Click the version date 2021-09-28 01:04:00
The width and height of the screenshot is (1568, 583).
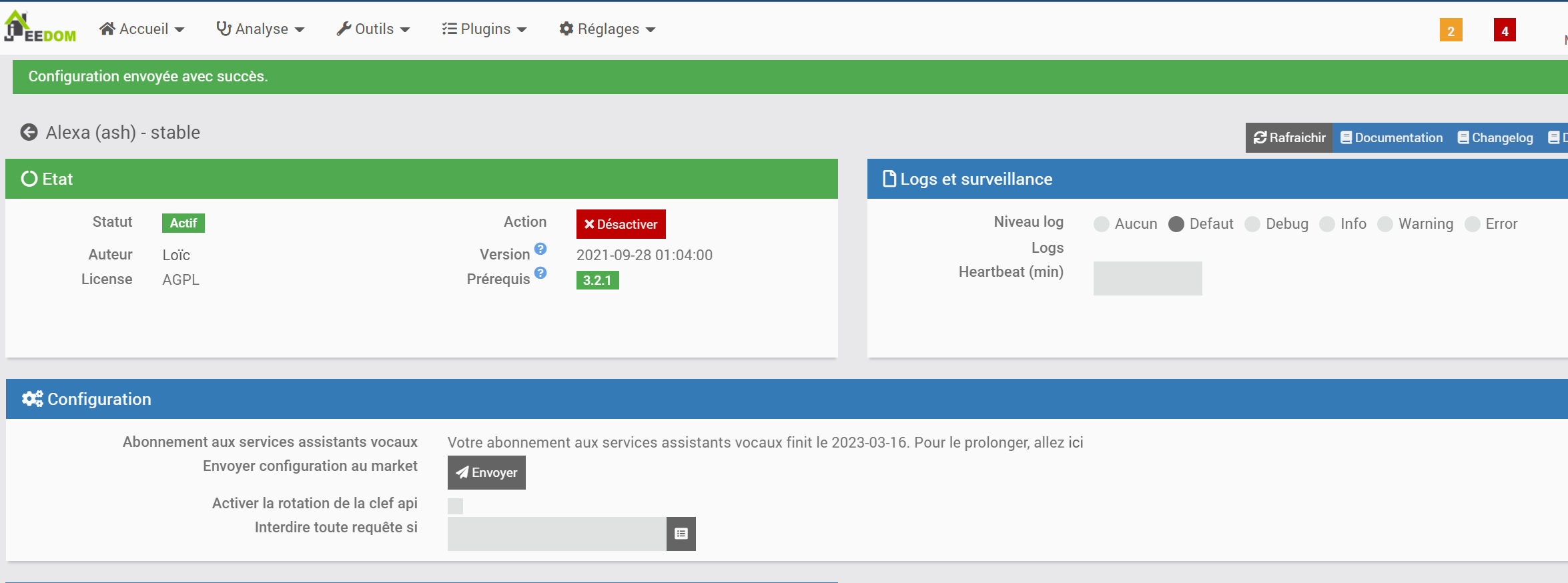pos(645,255)
